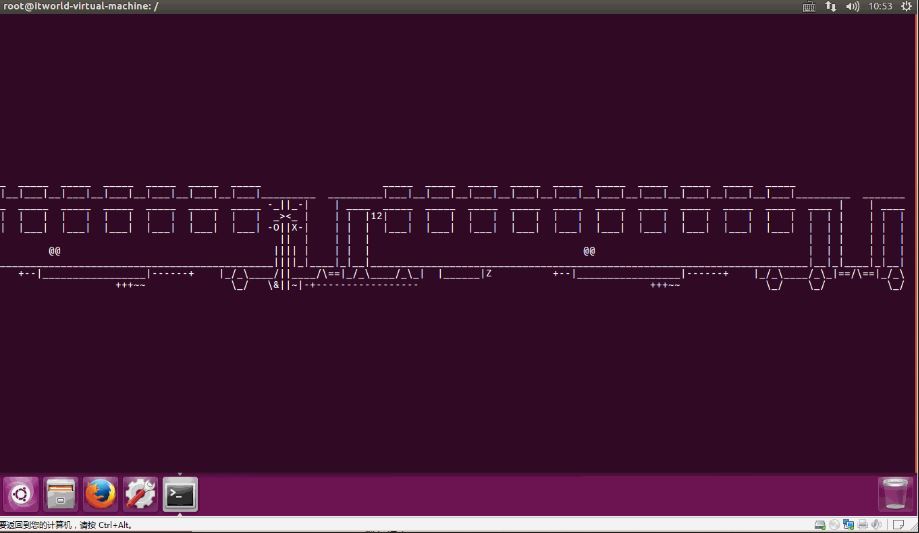Expand the network connections indicator menu
Screen dimensions: 919x533
[831, 6]
